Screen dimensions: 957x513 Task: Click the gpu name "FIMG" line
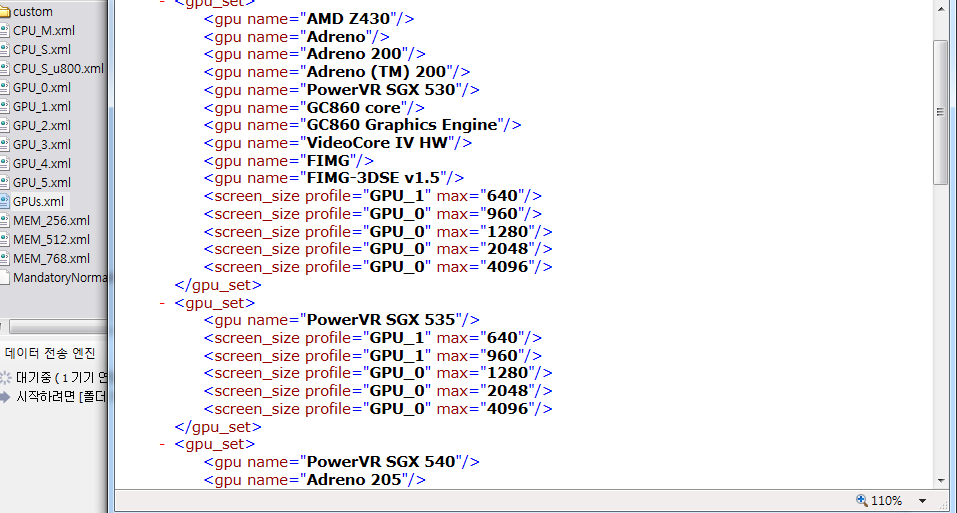tap(289, 160)
